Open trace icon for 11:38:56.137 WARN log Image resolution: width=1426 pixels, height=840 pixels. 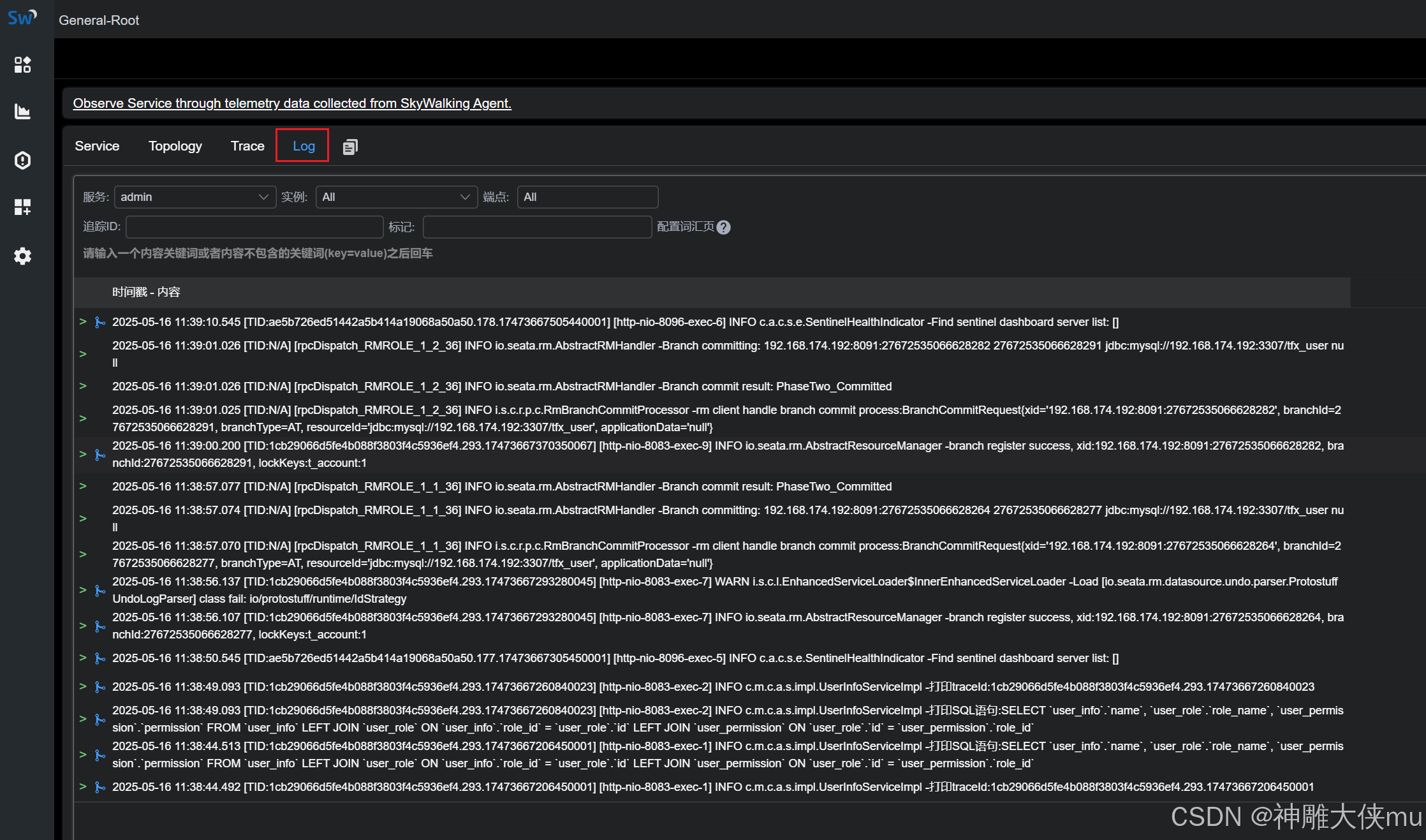(x=100, y=591)
